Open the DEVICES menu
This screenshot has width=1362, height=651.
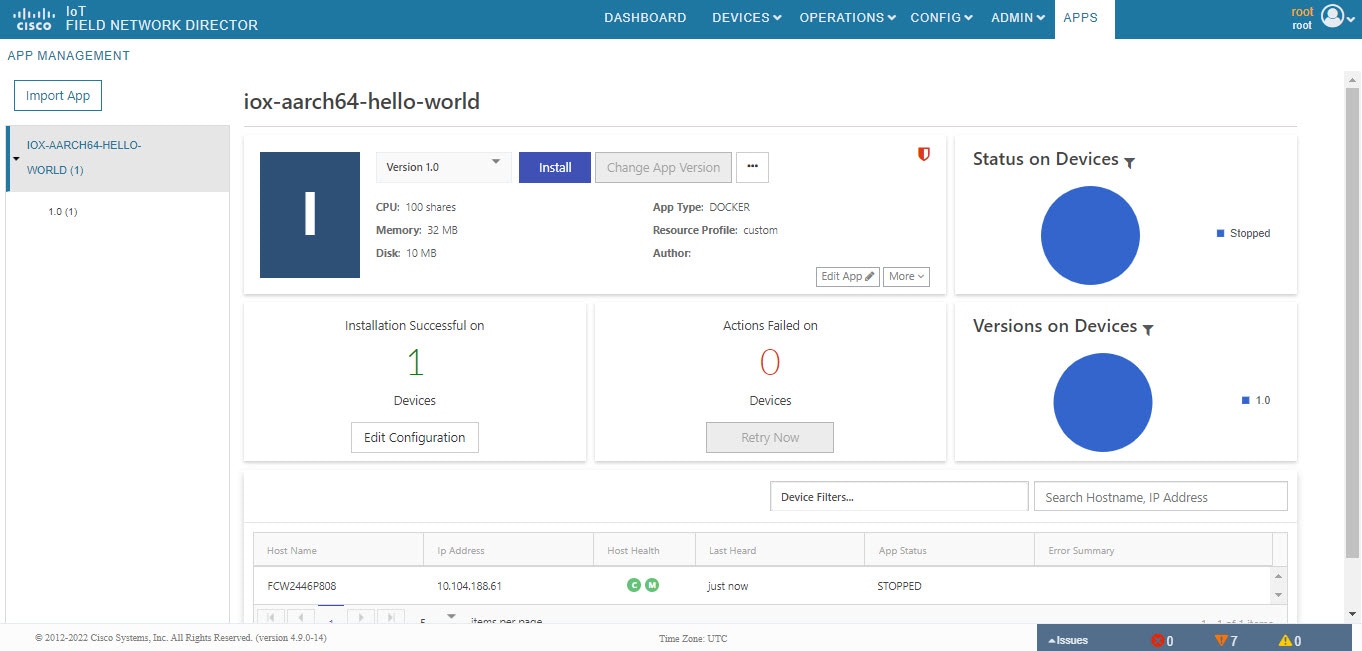(746, 18)
